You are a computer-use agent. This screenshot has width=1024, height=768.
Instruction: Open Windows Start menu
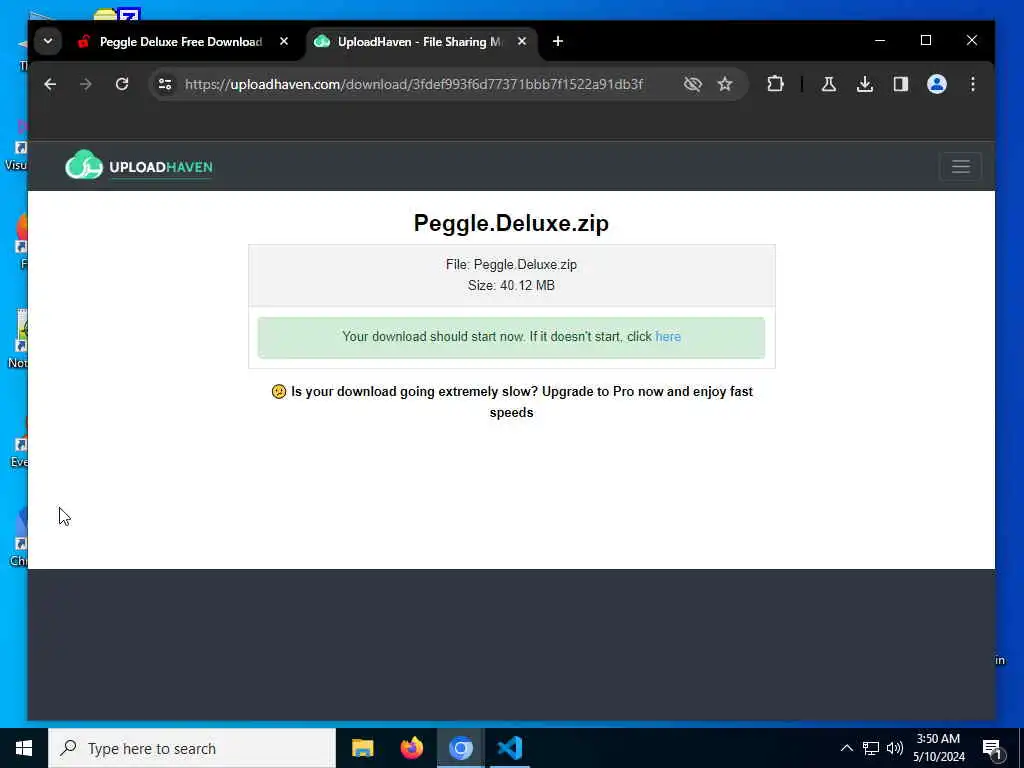pyautogui.click(x=24, y=748)
